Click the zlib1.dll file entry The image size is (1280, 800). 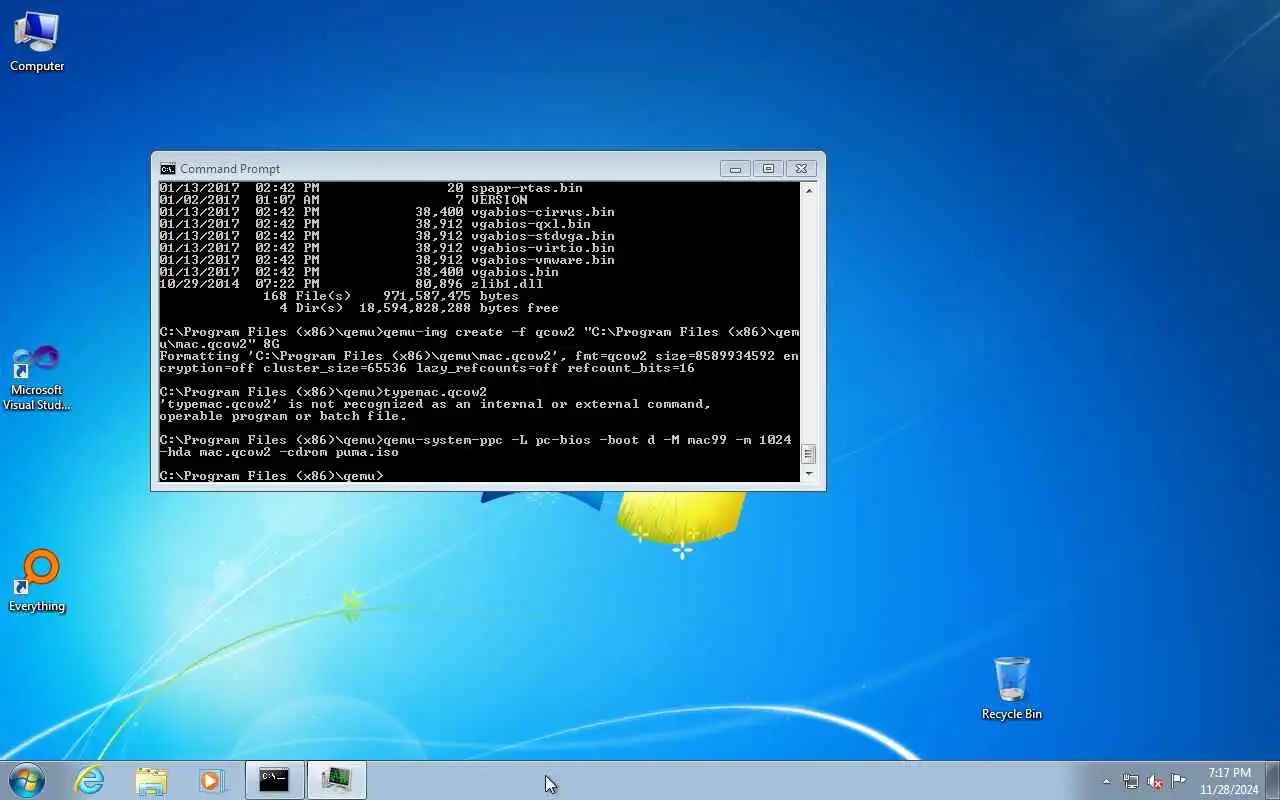tap(351, 284)
